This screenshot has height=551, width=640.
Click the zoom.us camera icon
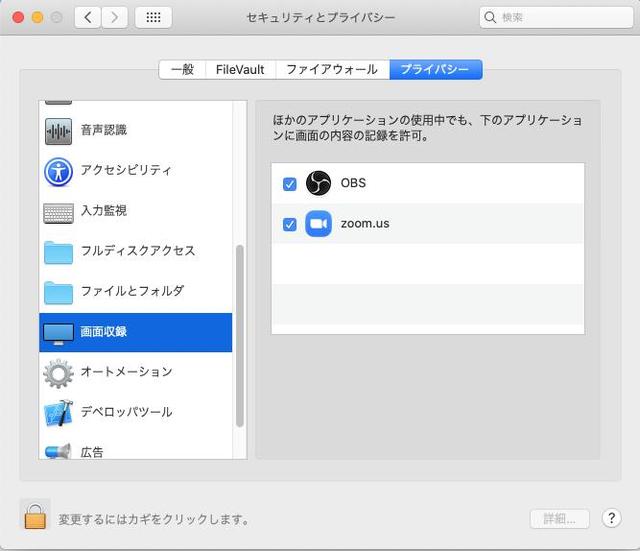click(x=318, y=224)
